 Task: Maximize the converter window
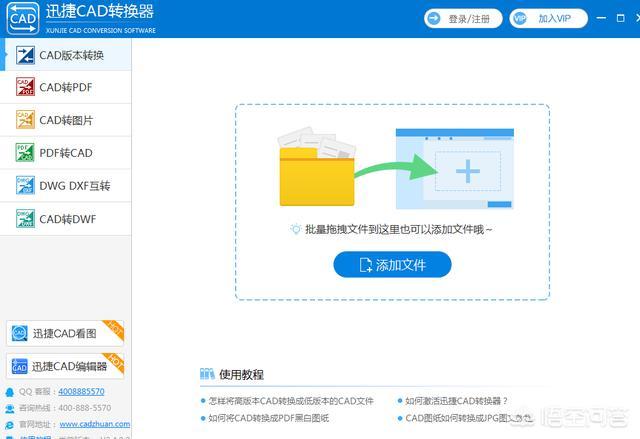[x=620, y=18]
